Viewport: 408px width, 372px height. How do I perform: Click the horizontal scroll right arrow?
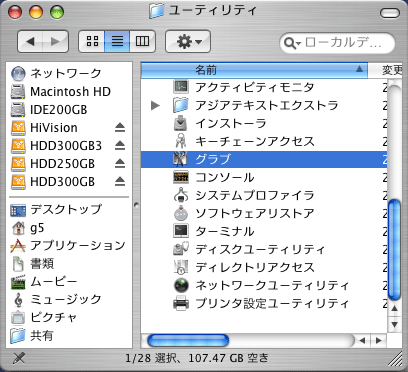[x=378, y=341]
